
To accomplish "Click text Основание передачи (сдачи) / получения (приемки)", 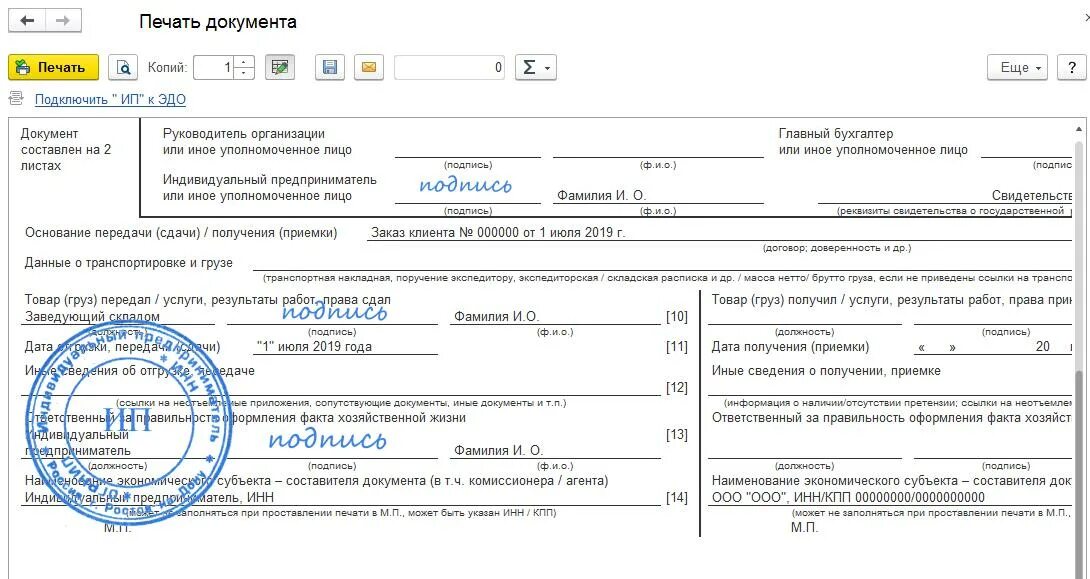I will click(181, 233).
